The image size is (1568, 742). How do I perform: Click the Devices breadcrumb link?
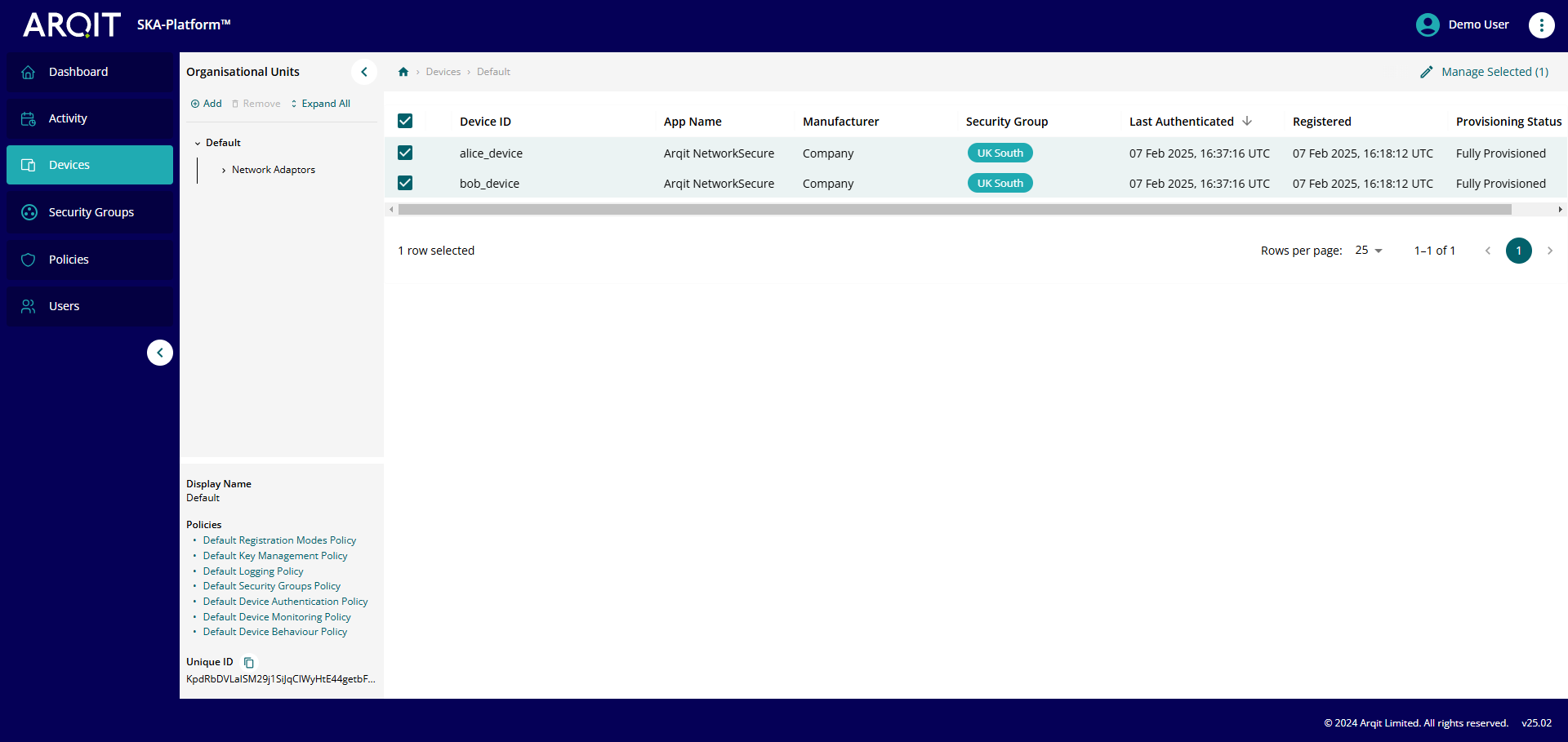pos(443,72)
